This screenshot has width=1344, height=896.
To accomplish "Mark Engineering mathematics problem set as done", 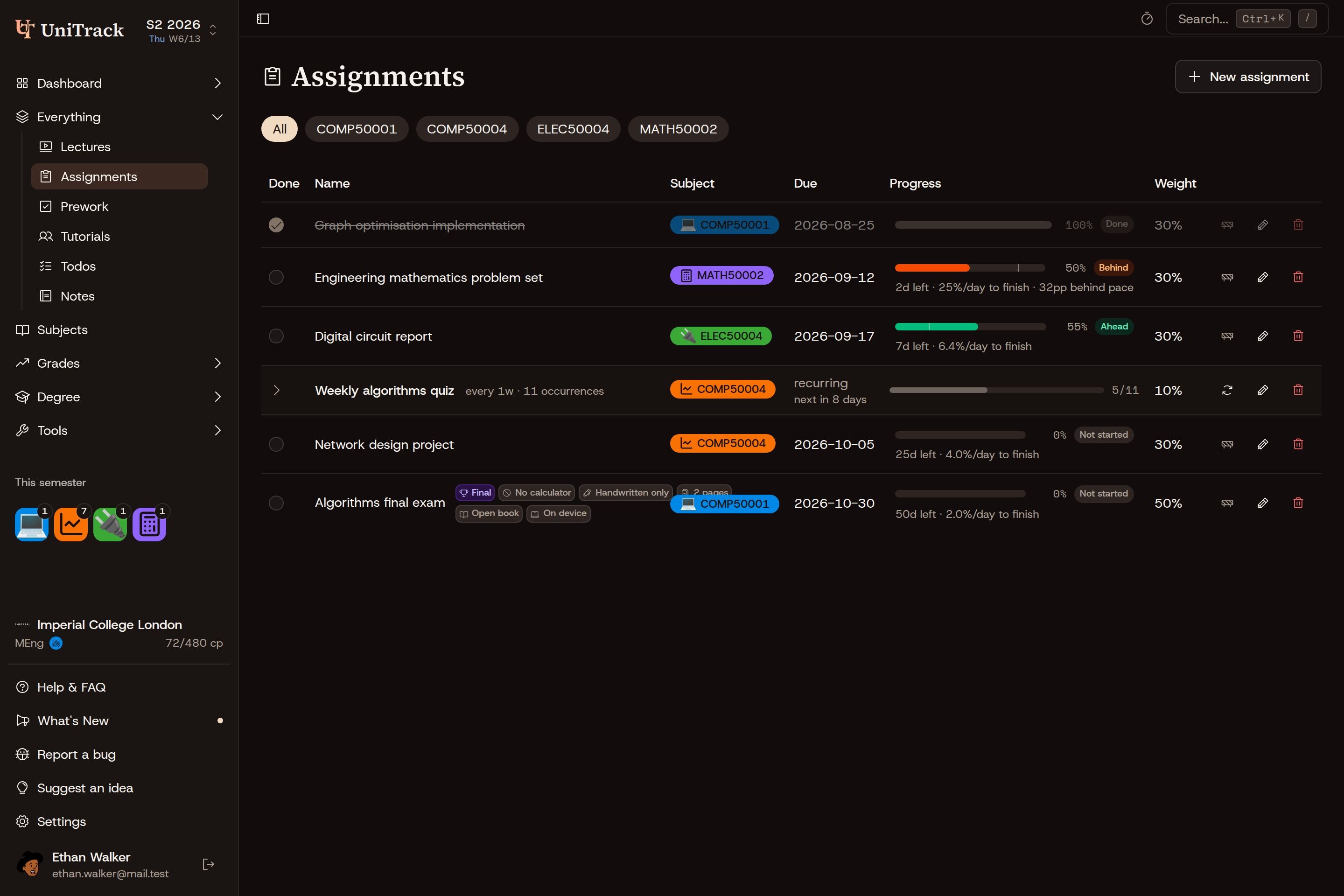I will pos(276,277).
